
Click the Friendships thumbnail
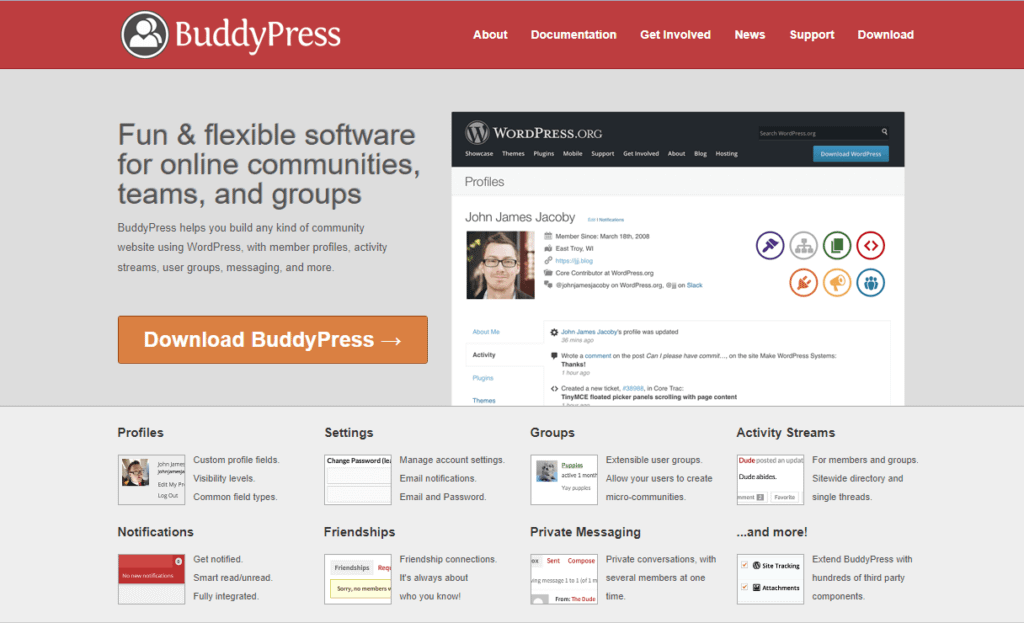[358, 579]
